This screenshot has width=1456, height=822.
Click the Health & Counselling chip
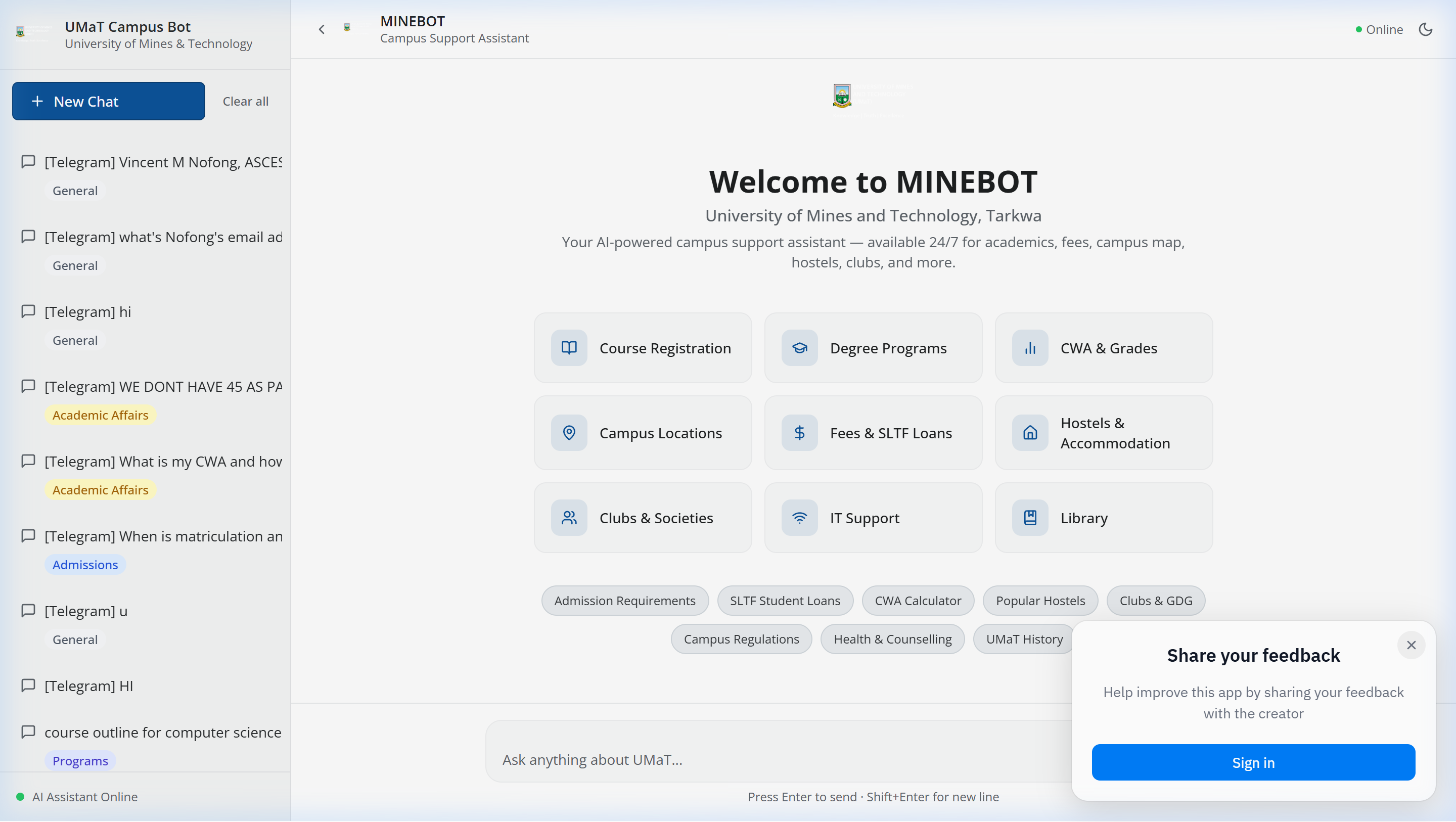click(892, 639)
